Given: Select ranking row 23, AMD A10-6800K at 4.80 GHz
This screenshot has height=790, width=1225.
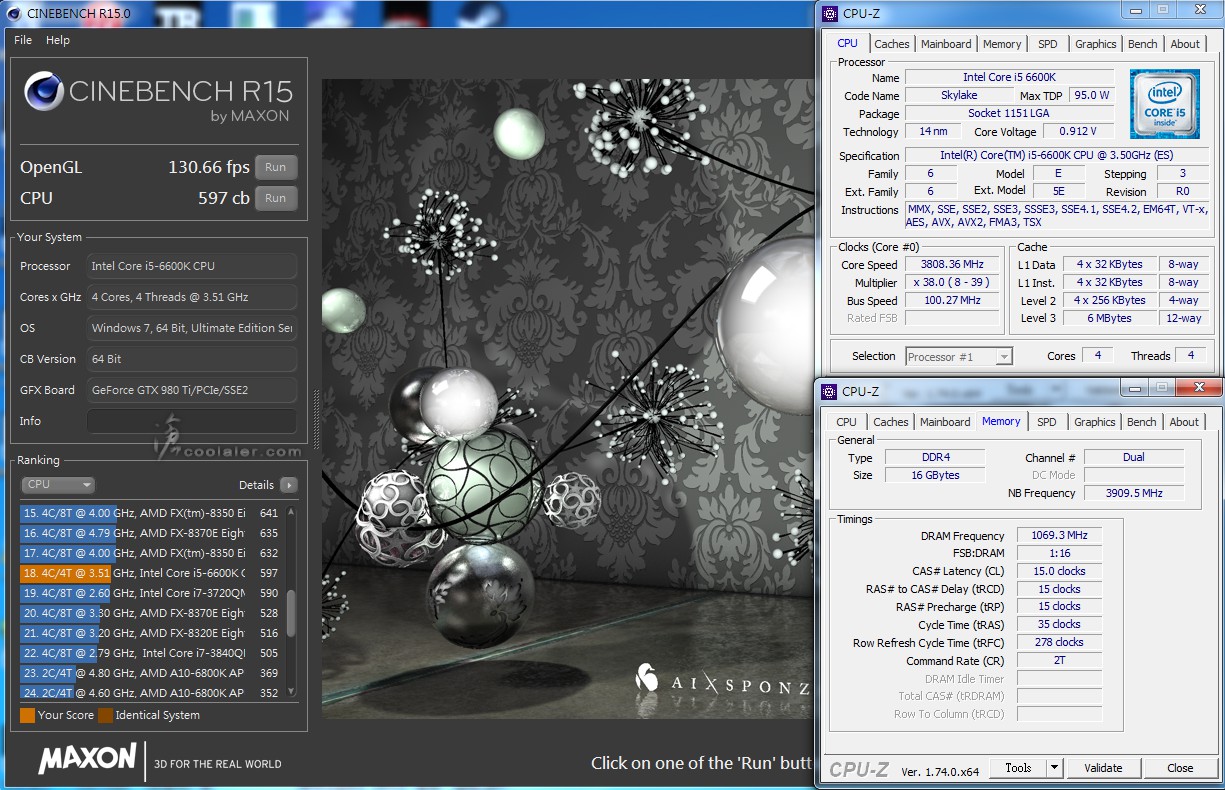Looking at the screenshot, I should click(x=151, y=673).
